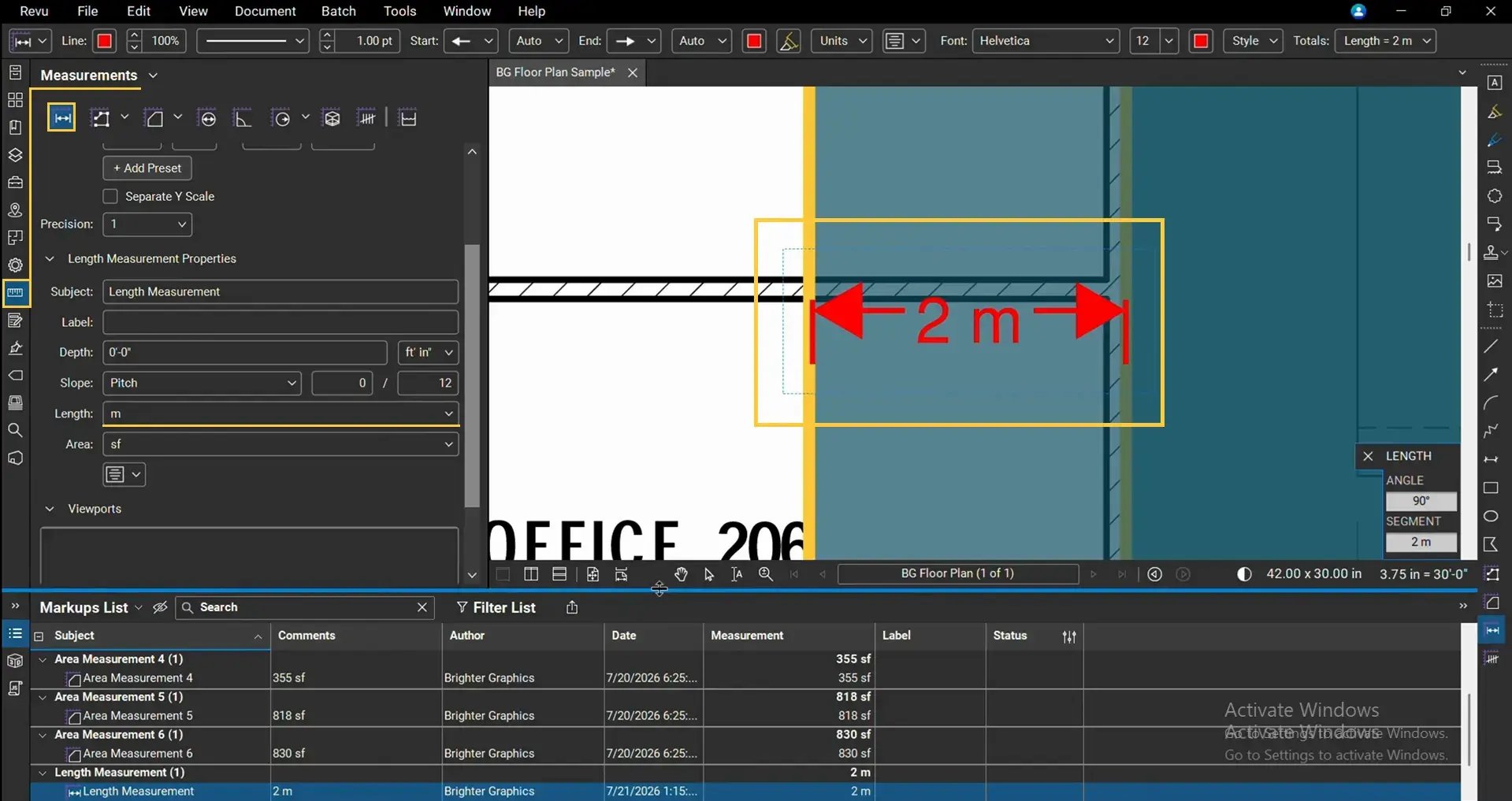This screenshot has width=1512, height=801.
Task: Open the Units dropdown in toolbar
Action: coord(841,41)
